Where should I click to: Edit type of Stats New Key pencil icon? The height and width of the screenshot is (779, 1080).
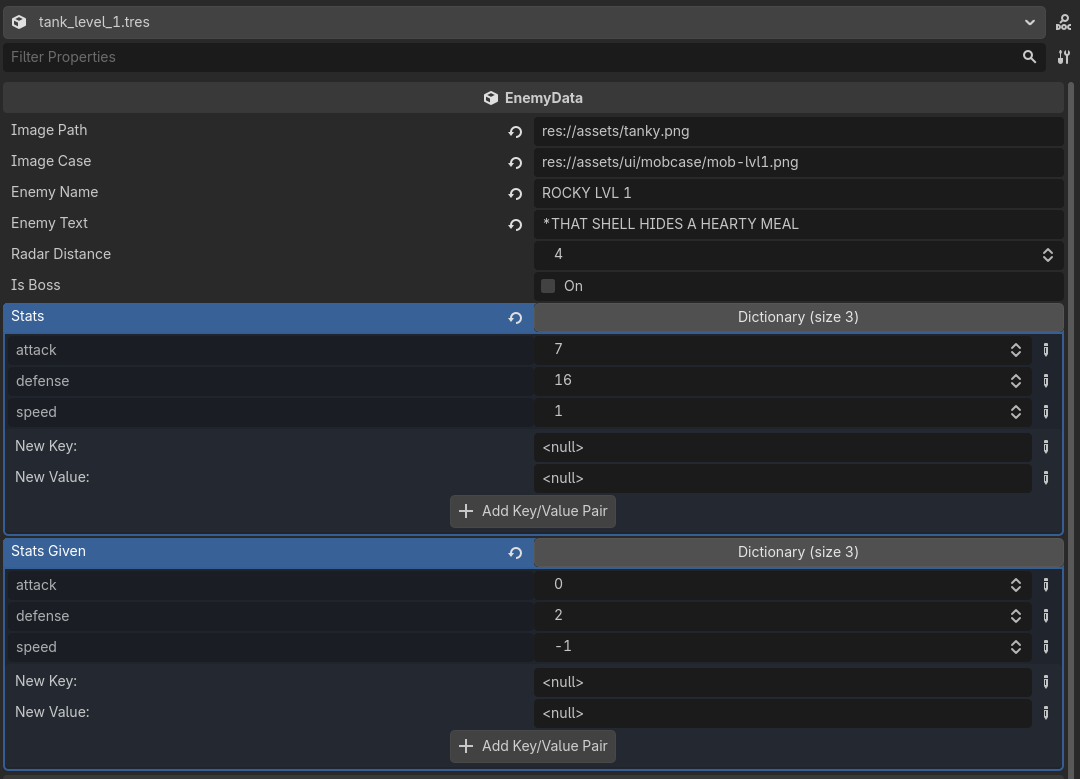pos(1046,447)
